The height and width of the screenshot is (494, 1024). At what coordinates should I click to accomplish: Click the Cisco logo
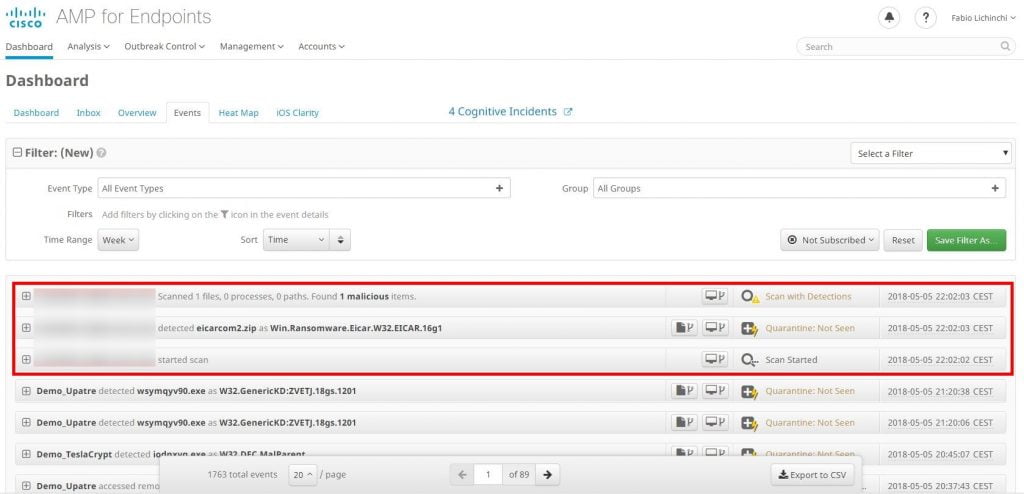pyautogui.click(x=26, y=18)
